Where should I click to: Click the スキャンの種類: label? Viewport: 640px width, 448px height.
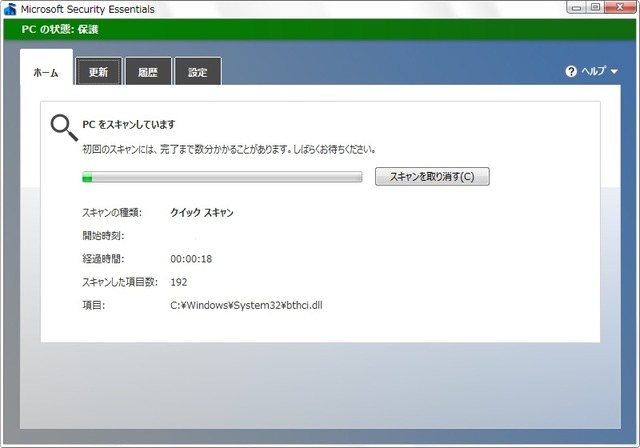point(112,213)
